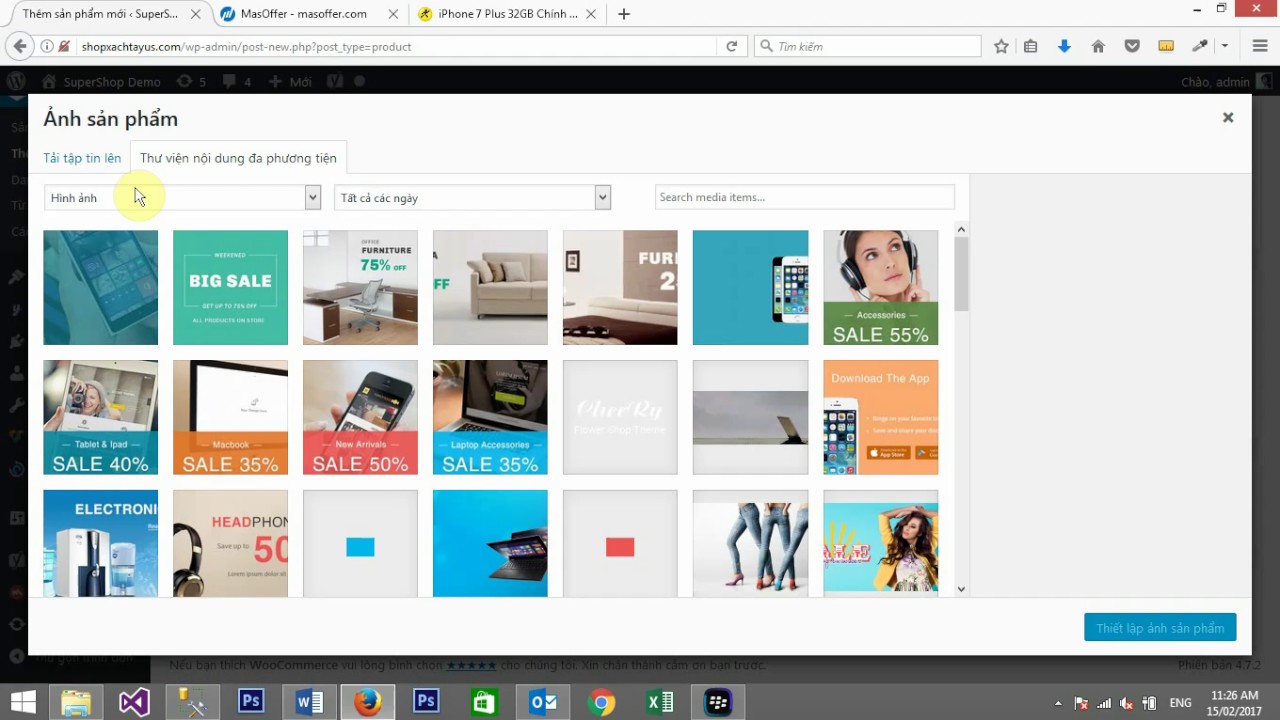The height and width of the screenshot is (720, 1280).
Task: Select the Headphone banner thumbnail
Action: pyautogui.click(x=230, y=543)
